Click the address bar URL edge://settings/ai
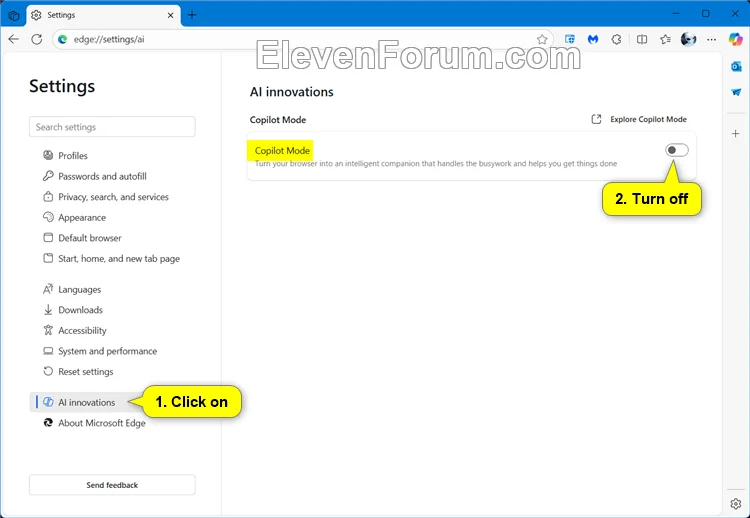The image size is (750, 518). tap(109, 39)
